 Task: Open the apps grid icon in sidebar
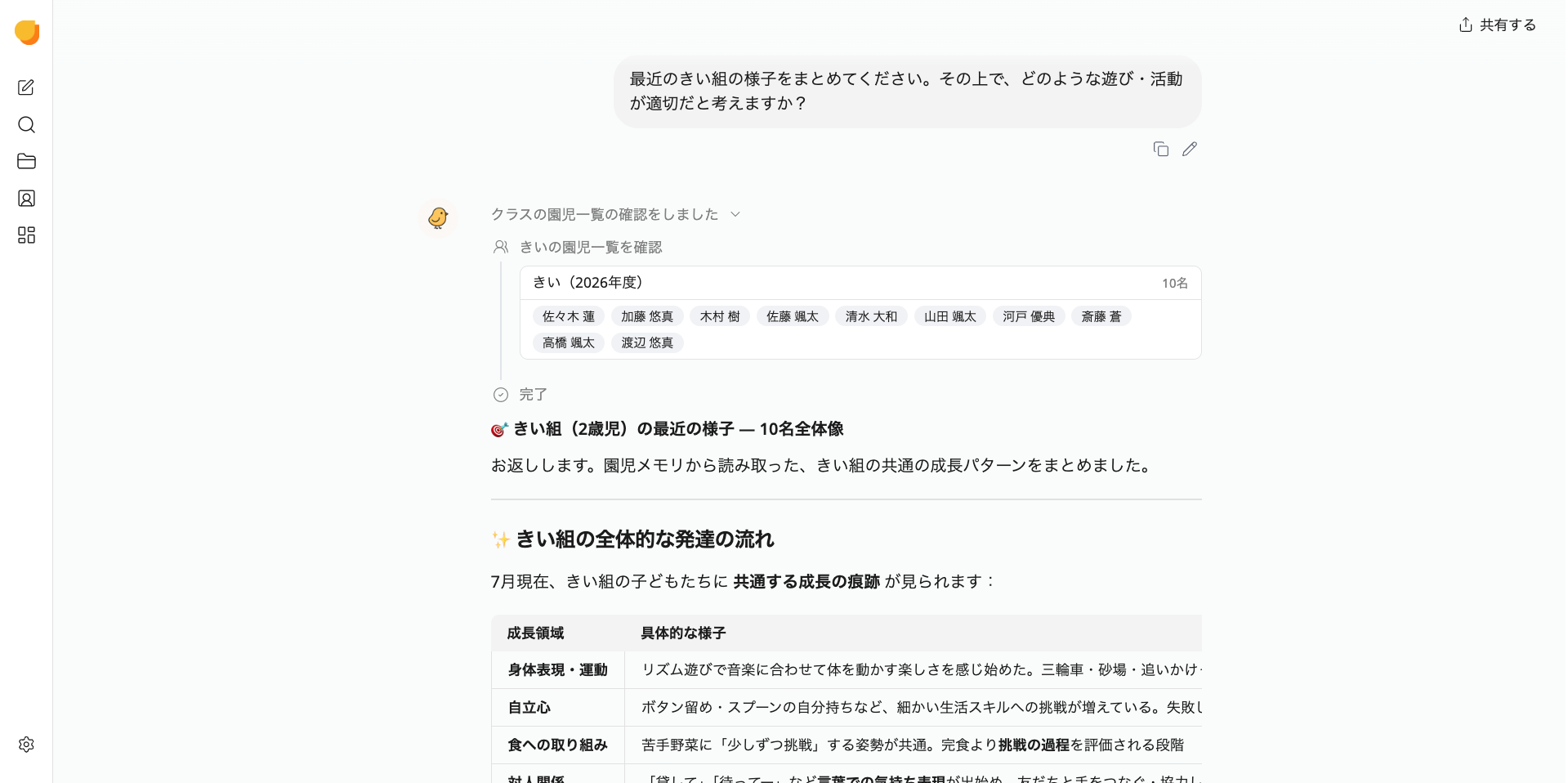pyautogui.click(x=26, y=235)
